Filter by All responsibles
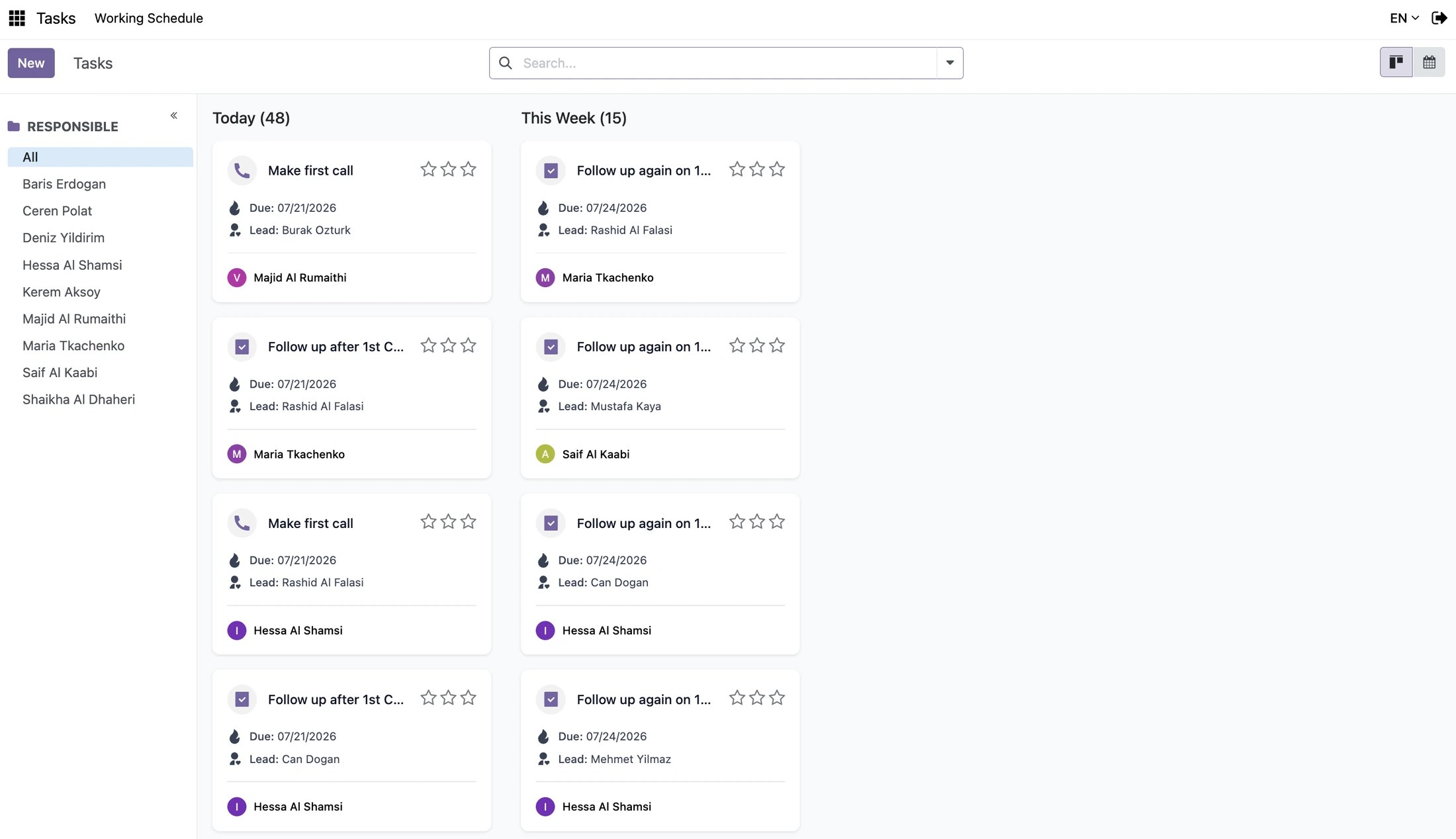The image size is (1456, 839). pos(101,157)
